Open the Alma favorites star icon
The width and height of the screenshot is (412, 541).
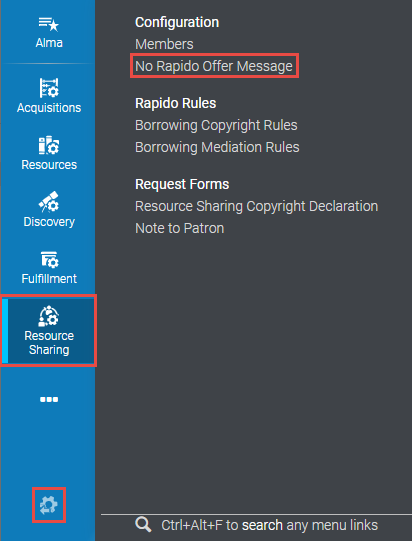pos(49,24)
